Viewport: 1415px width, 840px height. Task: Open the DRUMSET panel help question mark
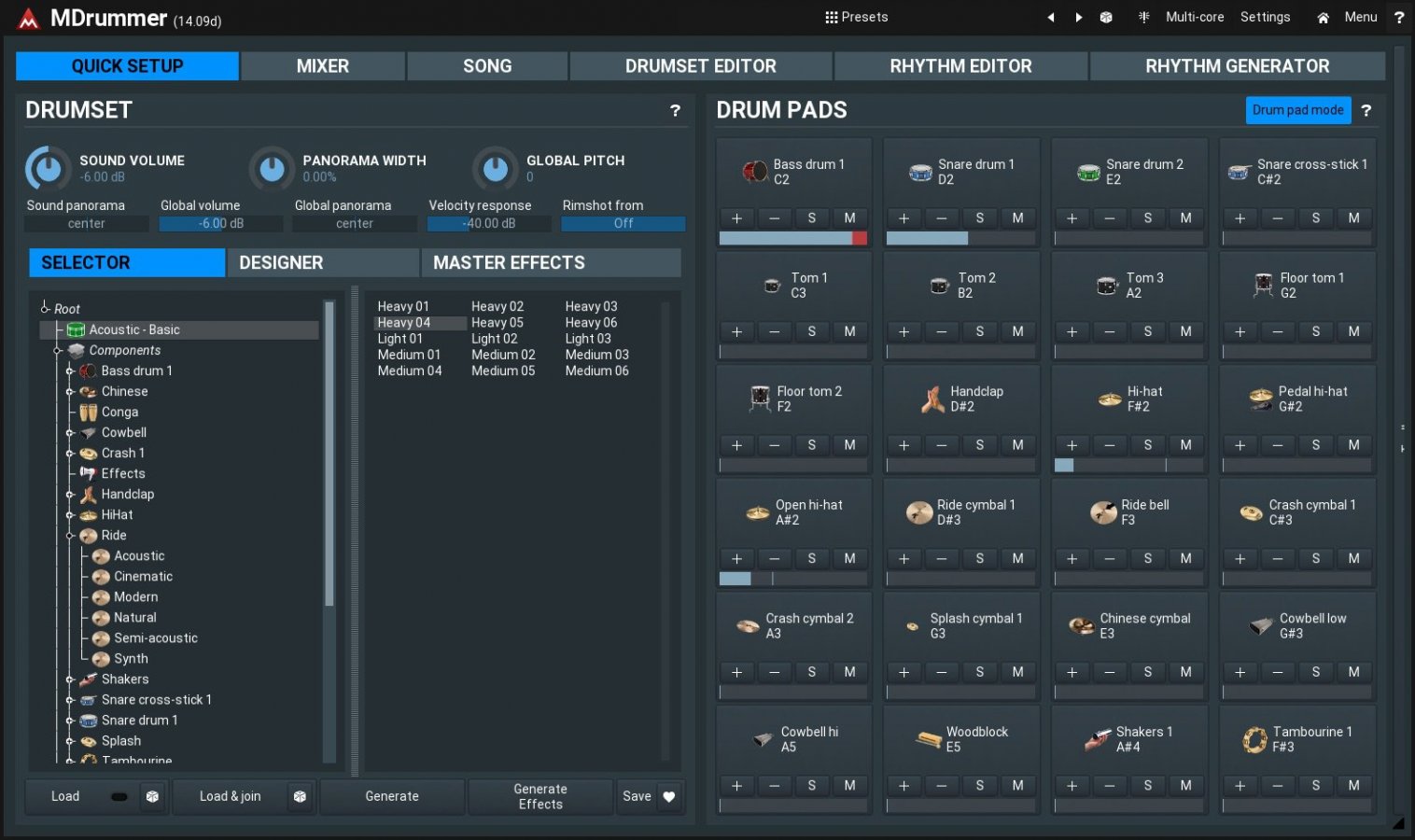click(x=675, y=110)
